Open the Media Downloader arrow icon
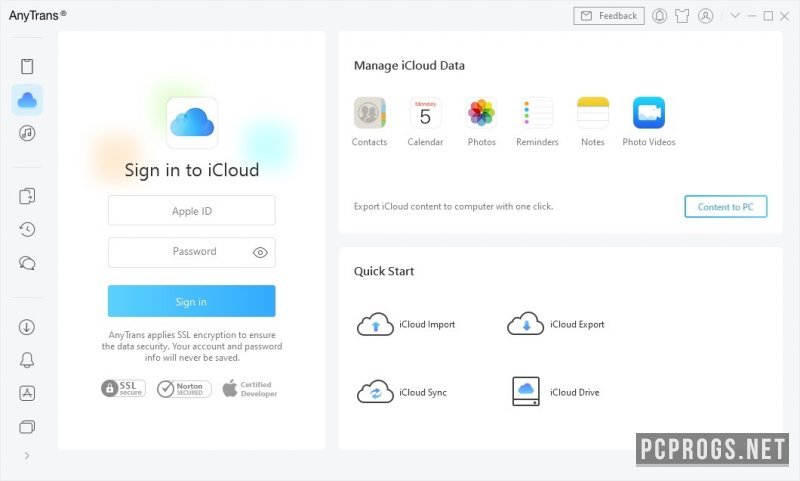800x481 pixels. tap(27, 327)
